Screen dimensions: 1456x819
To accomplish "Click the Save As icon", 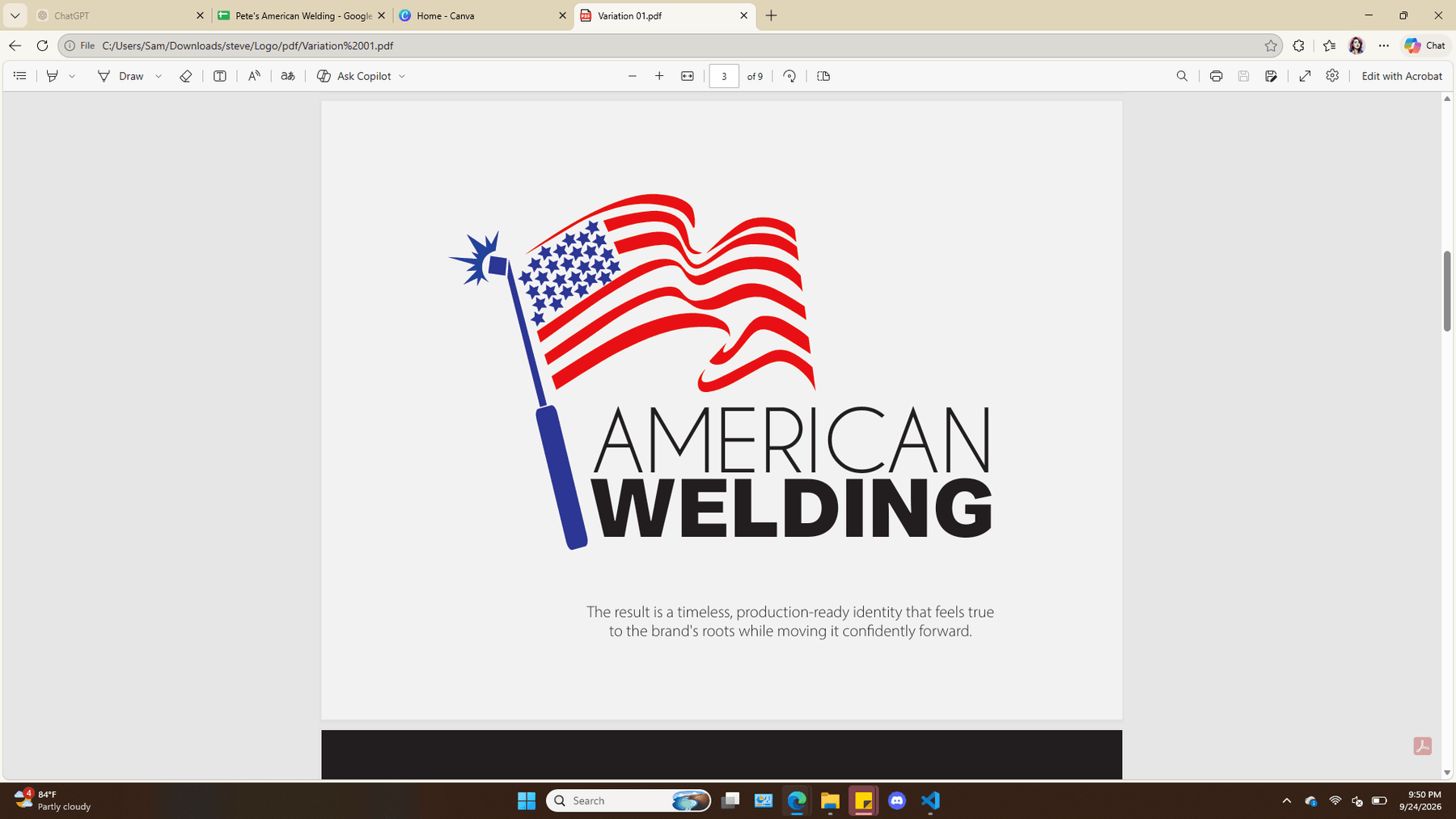I will pos(1272,76).
